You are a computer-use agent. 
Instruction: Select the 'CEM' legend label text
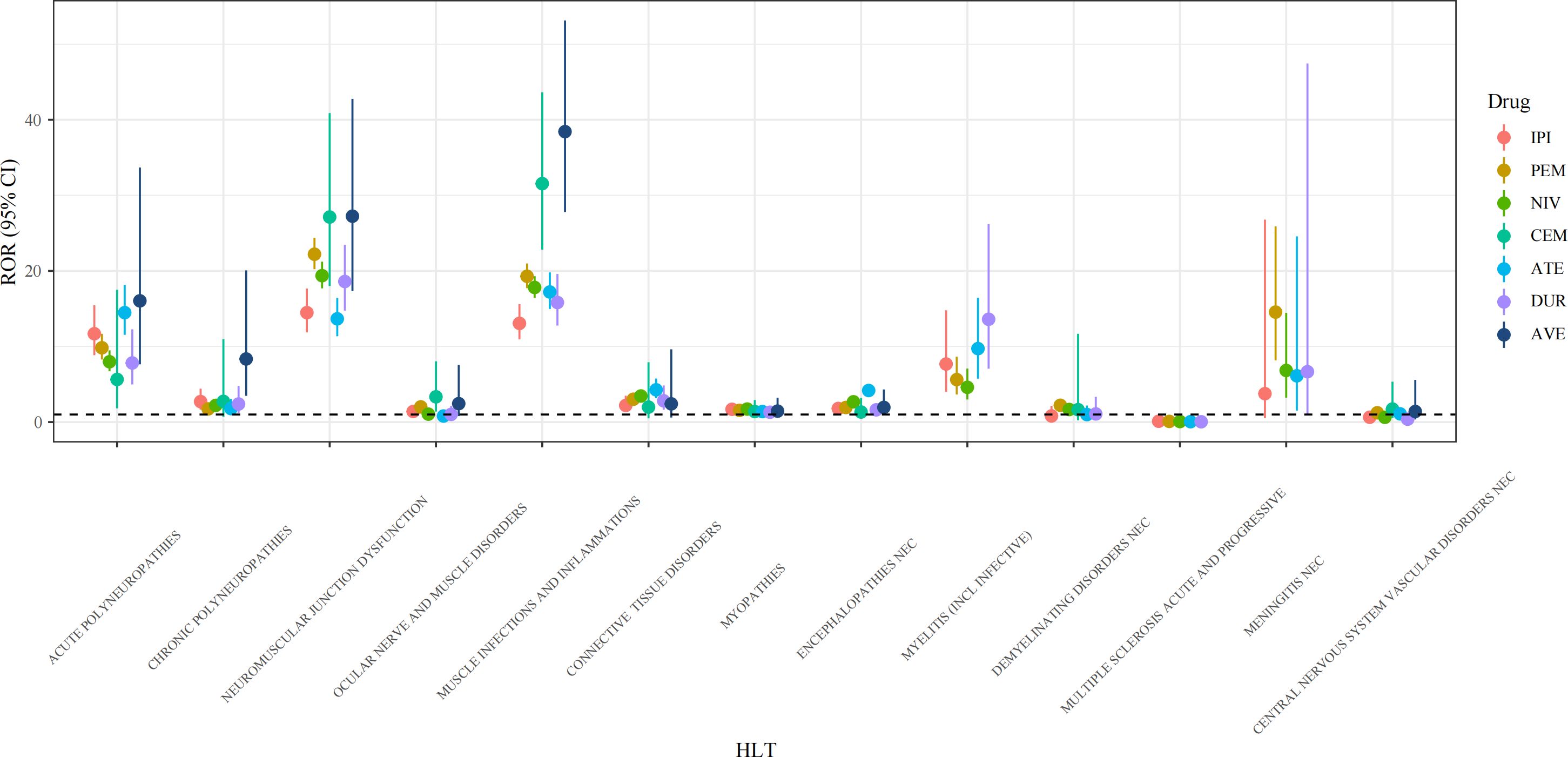(1549, 236)
